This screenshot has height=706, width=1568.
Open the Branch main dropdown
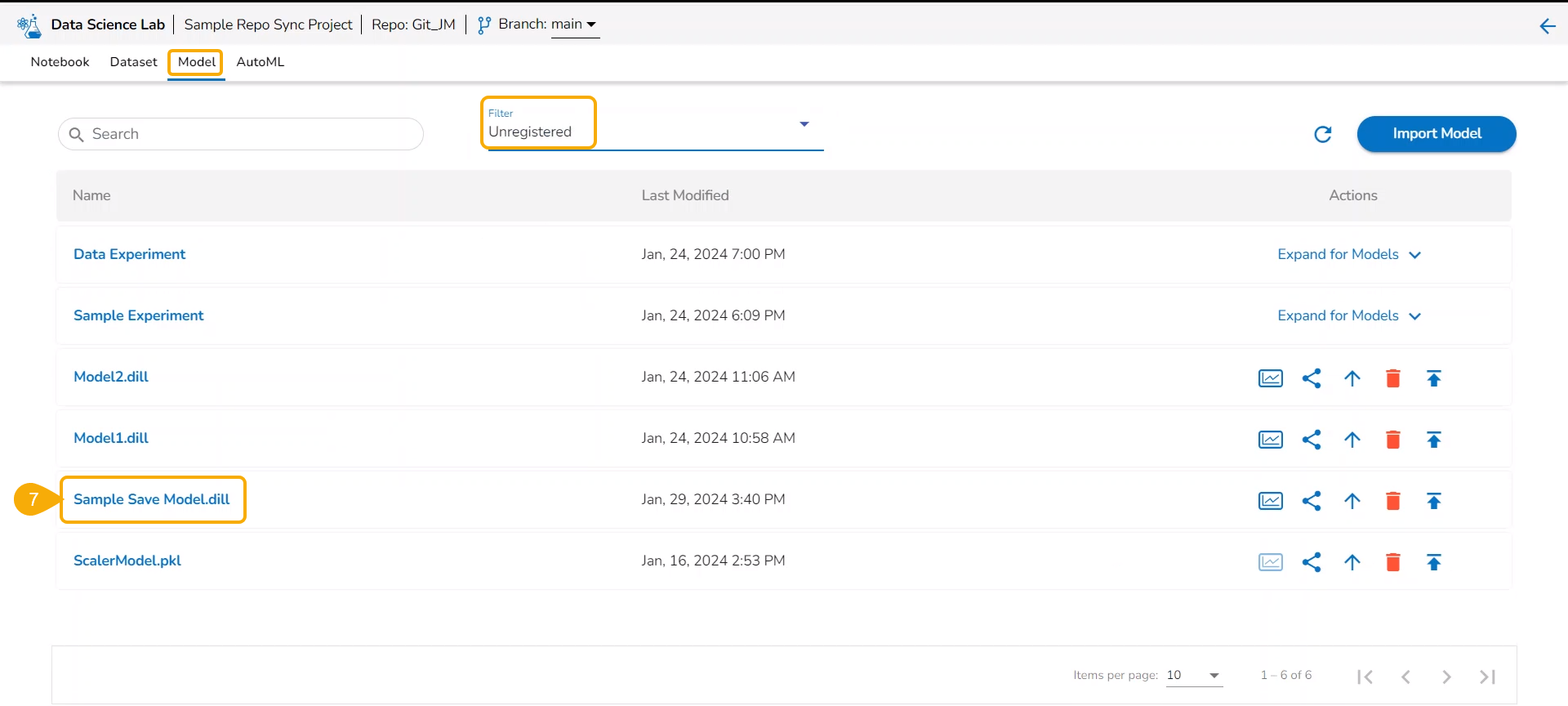pyautogui.click(x=574, y=25)
